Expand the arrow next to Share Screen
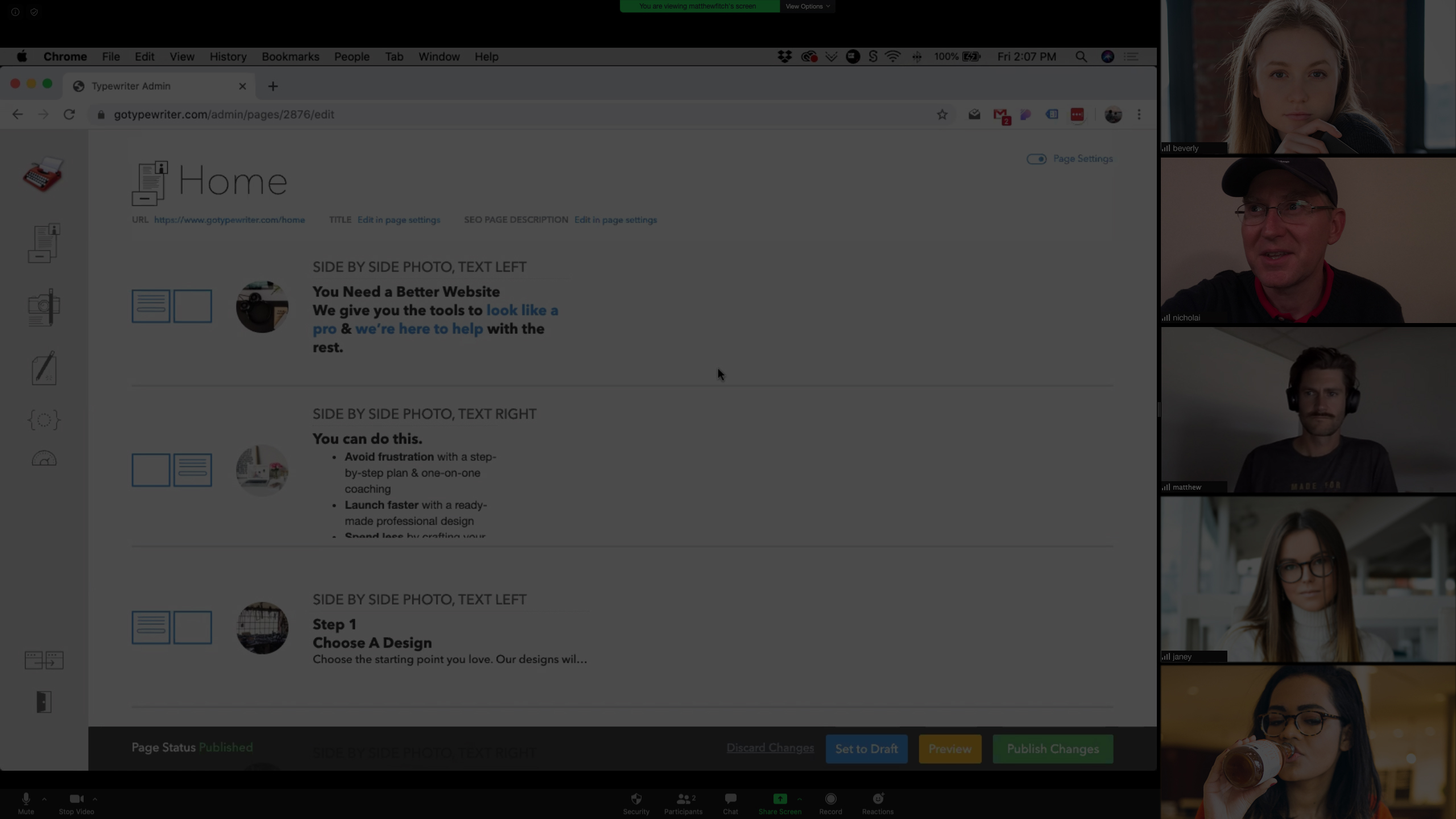 click(800, 799)
